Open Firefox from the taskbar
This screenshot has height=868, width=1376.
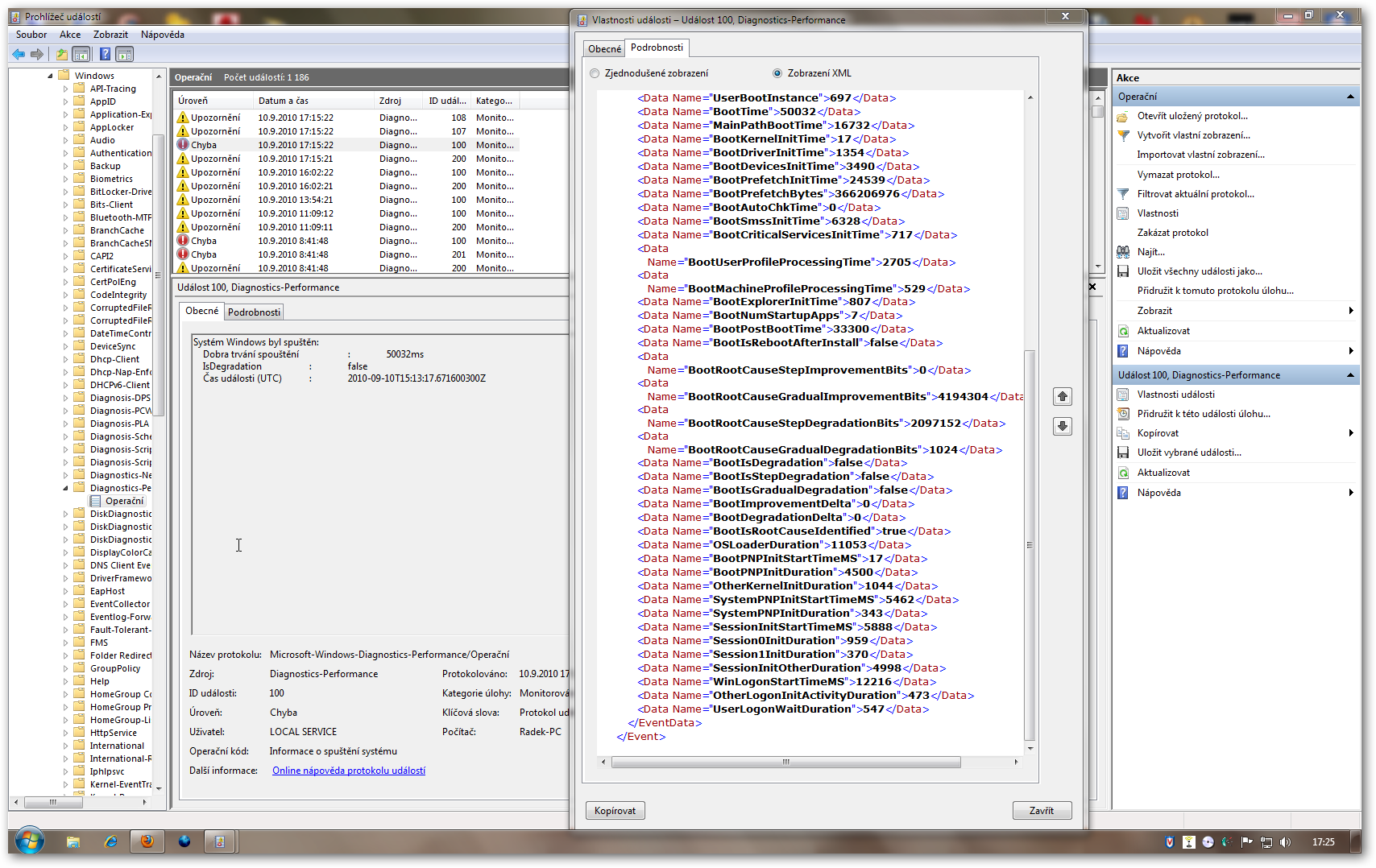click(x=147, y=841)
